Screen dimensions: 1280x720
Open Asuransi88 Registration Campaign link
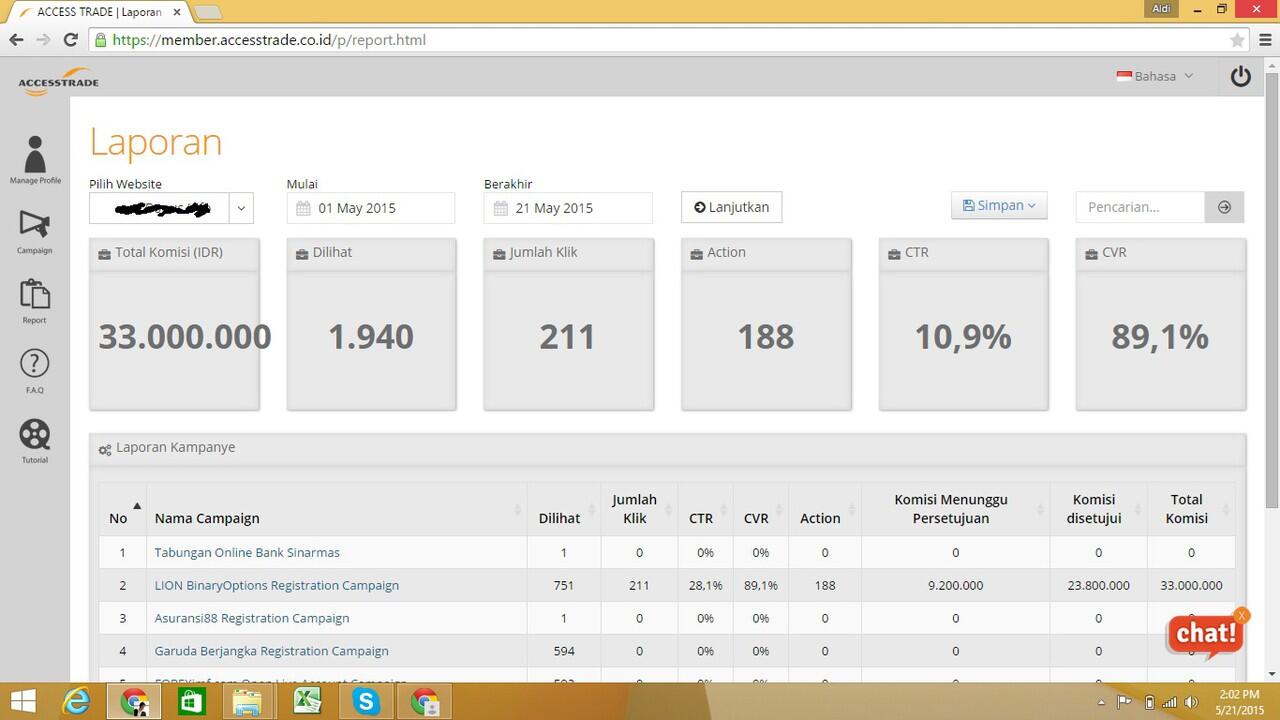pos(252,618)
